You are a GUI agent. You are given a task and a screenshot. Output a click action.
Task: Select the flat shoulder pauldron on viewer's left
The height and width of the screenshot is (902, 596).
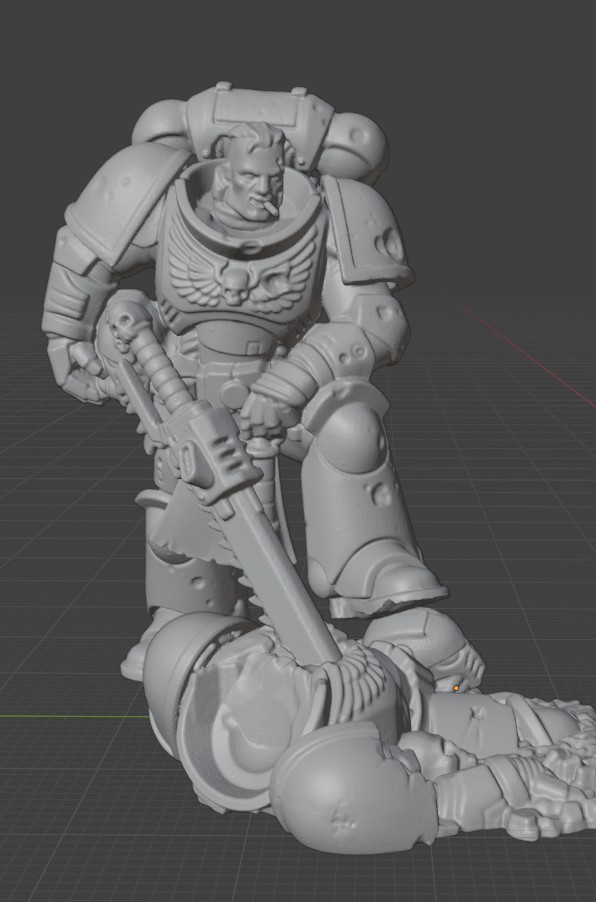126,199
